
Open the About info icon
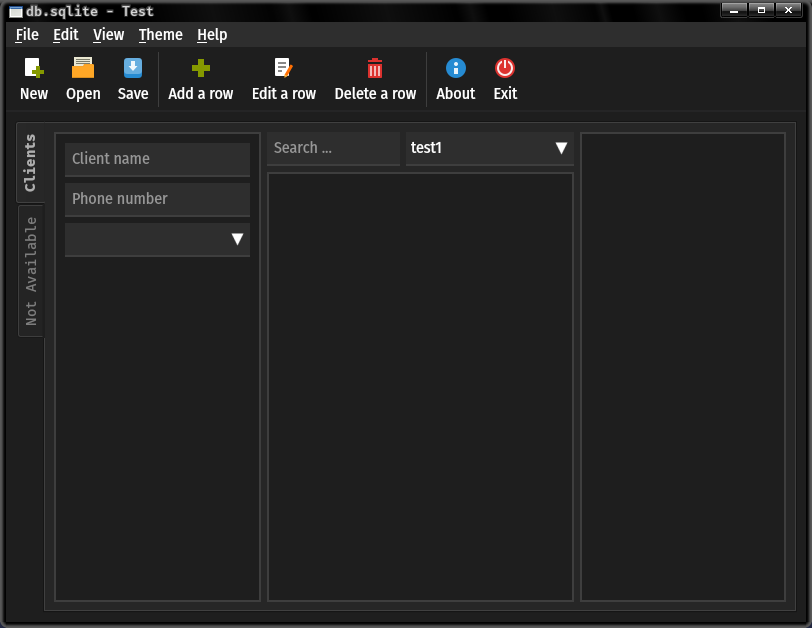click(x=456, y=68)
